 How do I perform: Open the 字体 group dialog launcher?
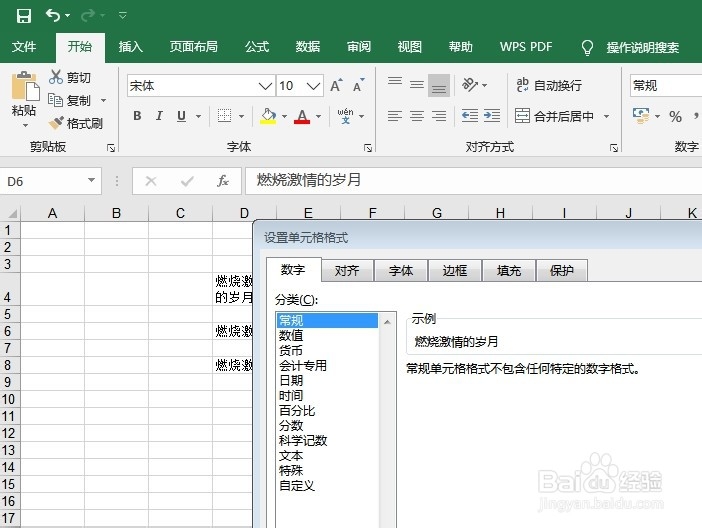click(x=368, y=148)
